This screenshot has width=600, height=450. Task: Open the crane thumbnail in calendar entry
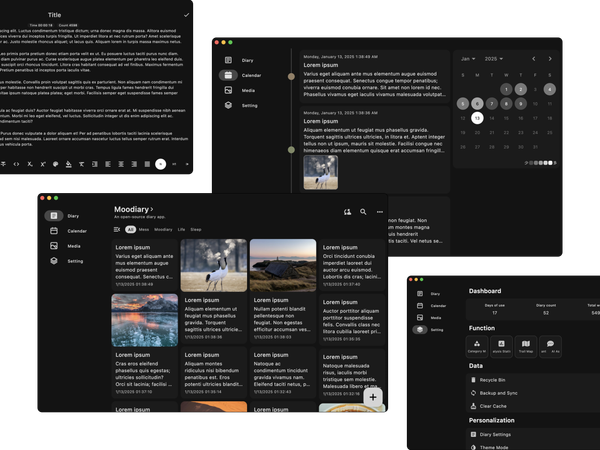[321, 172]
